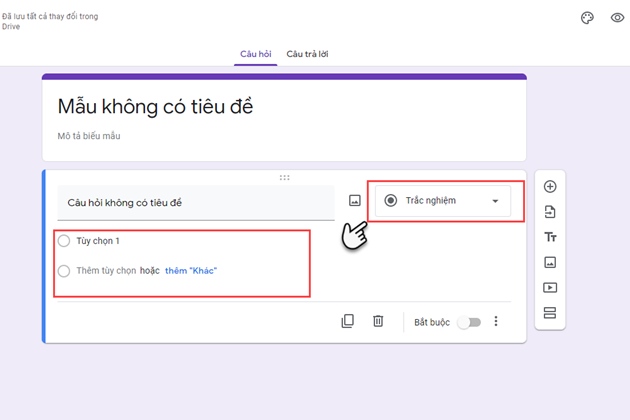The image size is (630, 420).
Task: Duplicate the question with the copy icon
Action: (348, 321)
